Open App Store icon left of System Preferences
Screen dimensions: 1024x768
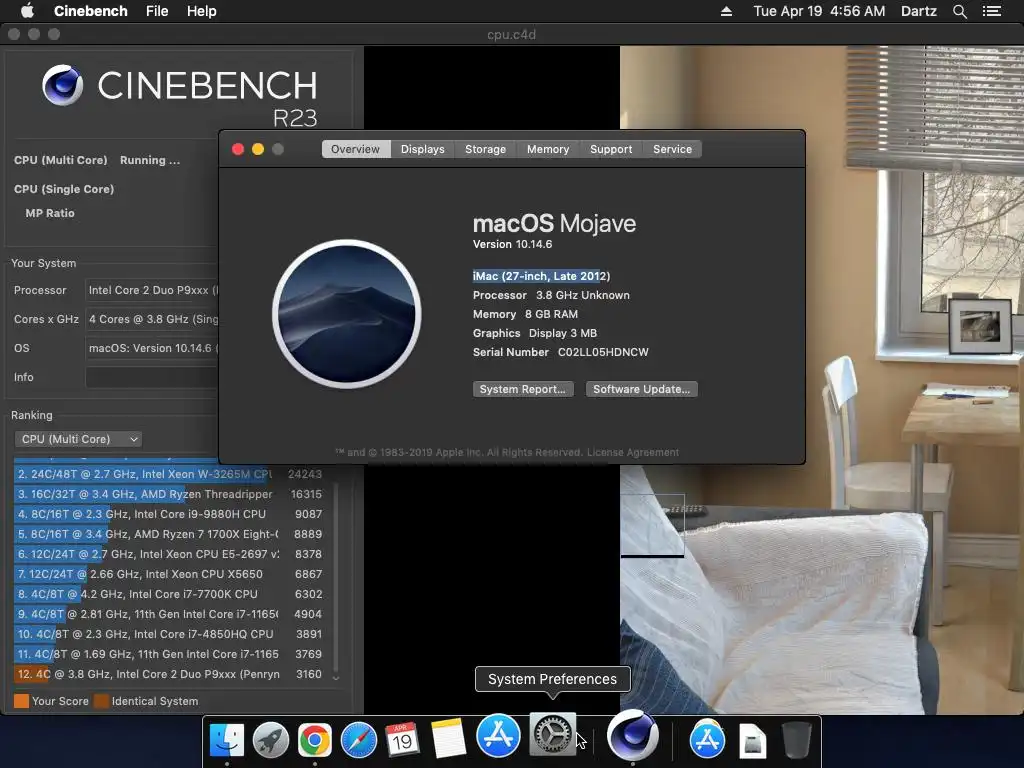tap(498, 736)
